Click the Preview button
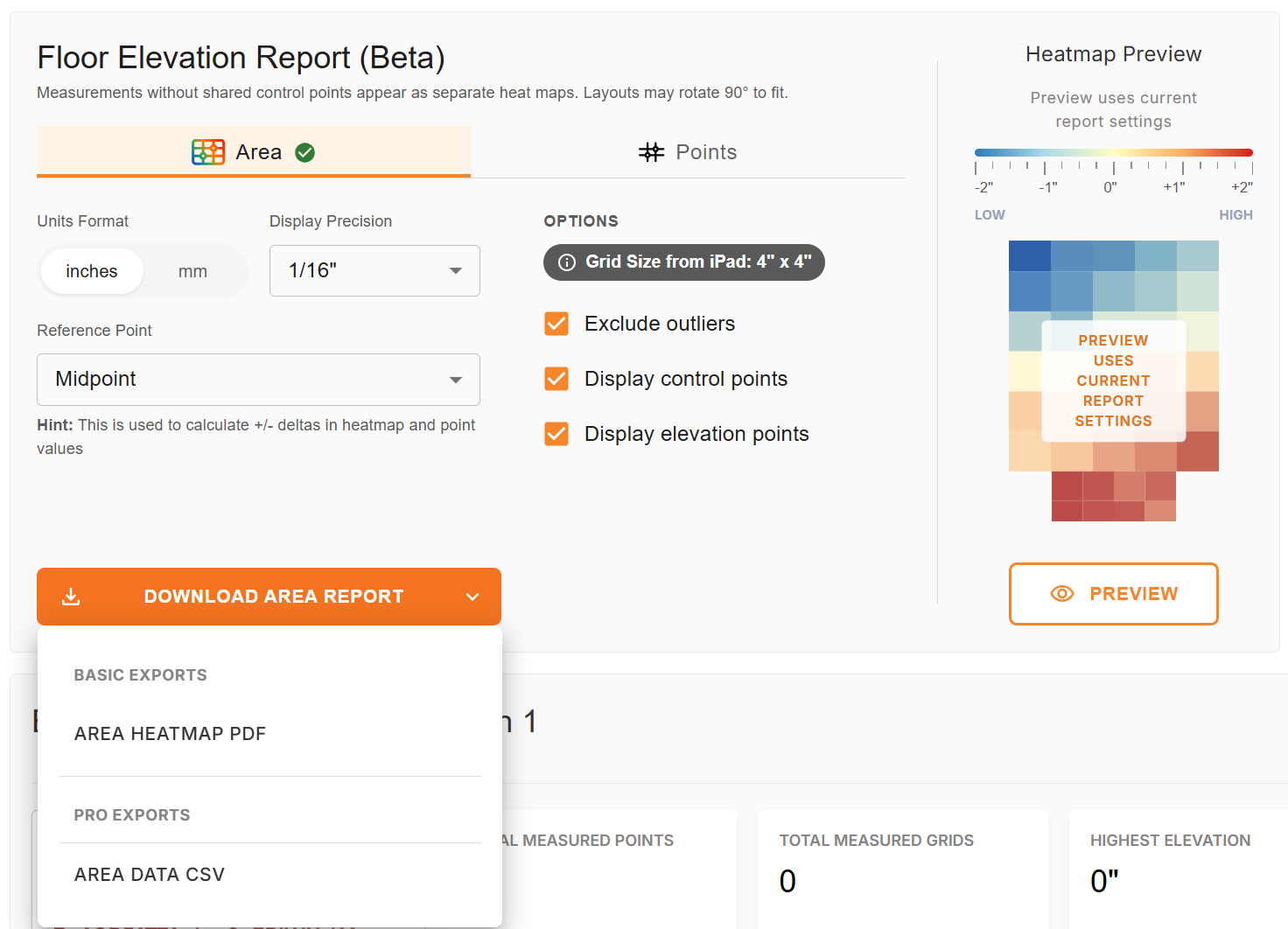 (1113, 594)
